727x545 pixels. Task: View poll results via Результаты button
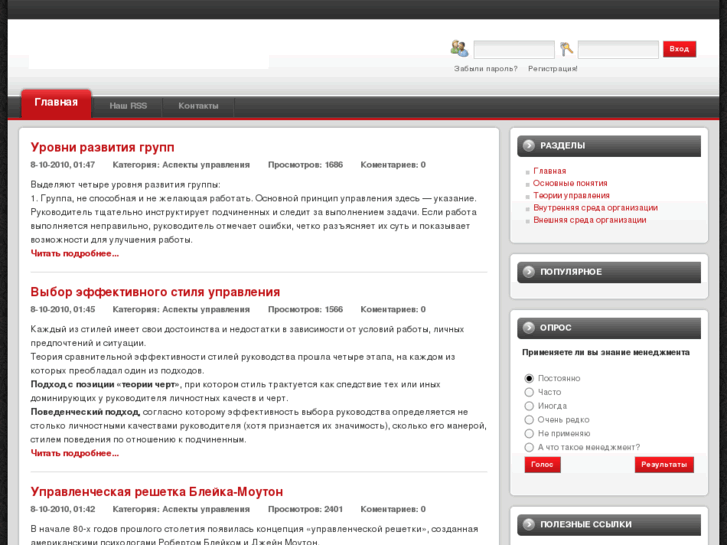[x=664, y=465]
